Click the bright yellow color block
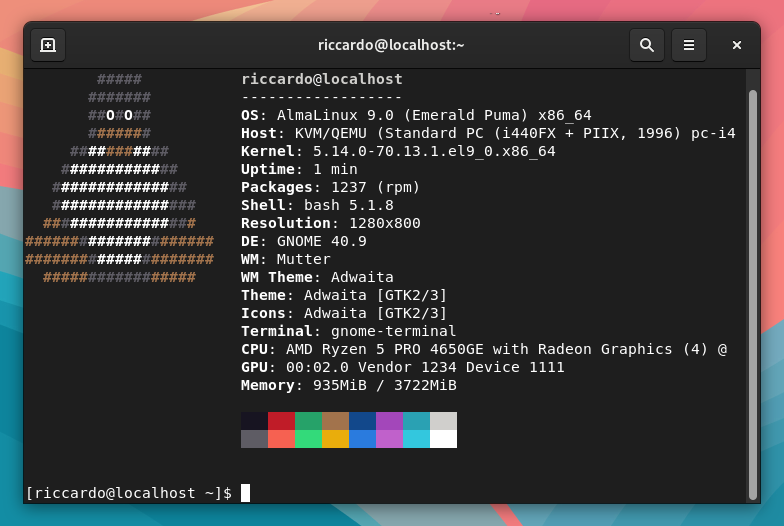 336,439
